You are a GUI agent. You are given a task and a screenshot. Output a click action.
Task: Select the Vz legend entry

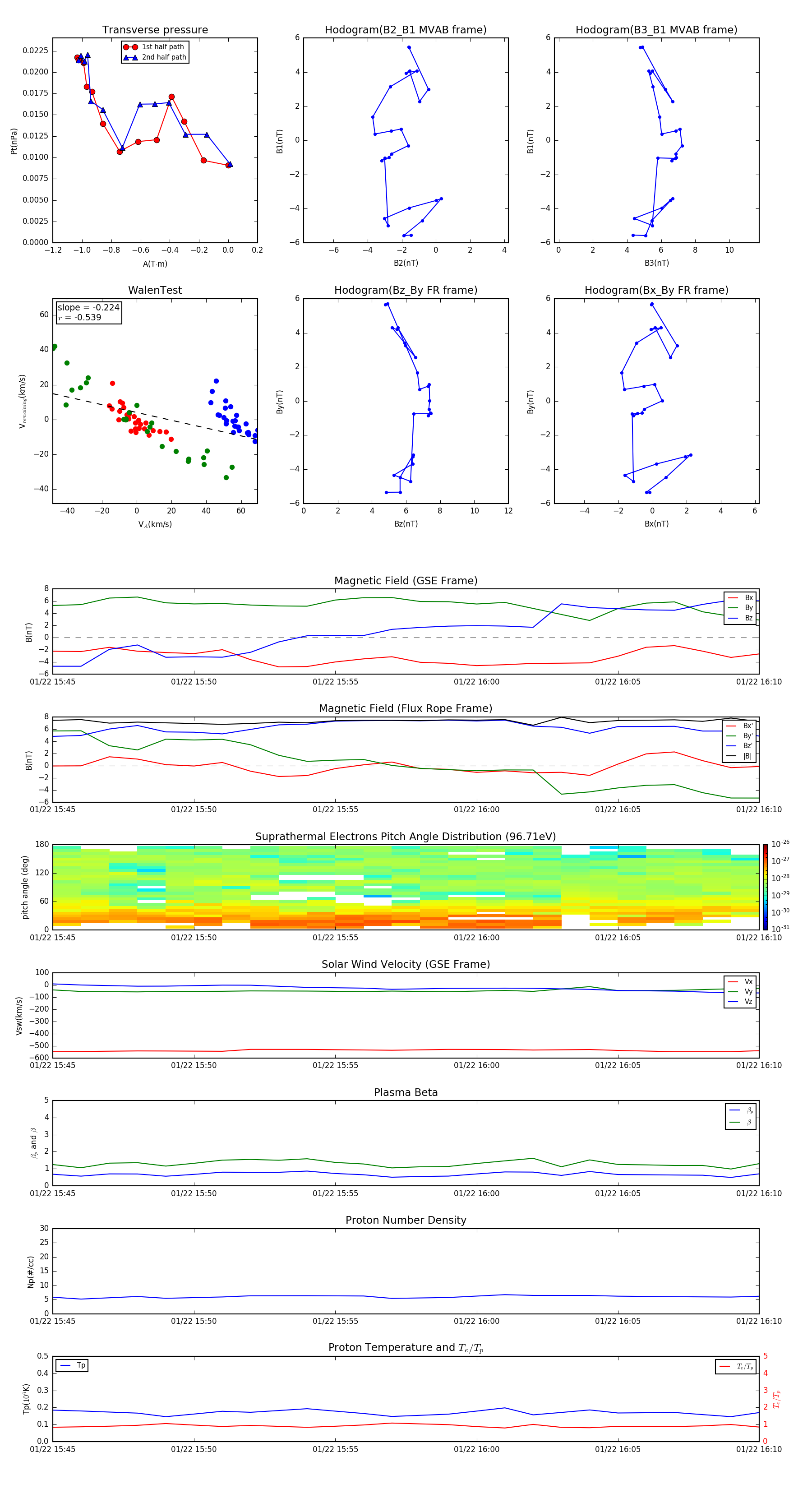[740, 1002]
